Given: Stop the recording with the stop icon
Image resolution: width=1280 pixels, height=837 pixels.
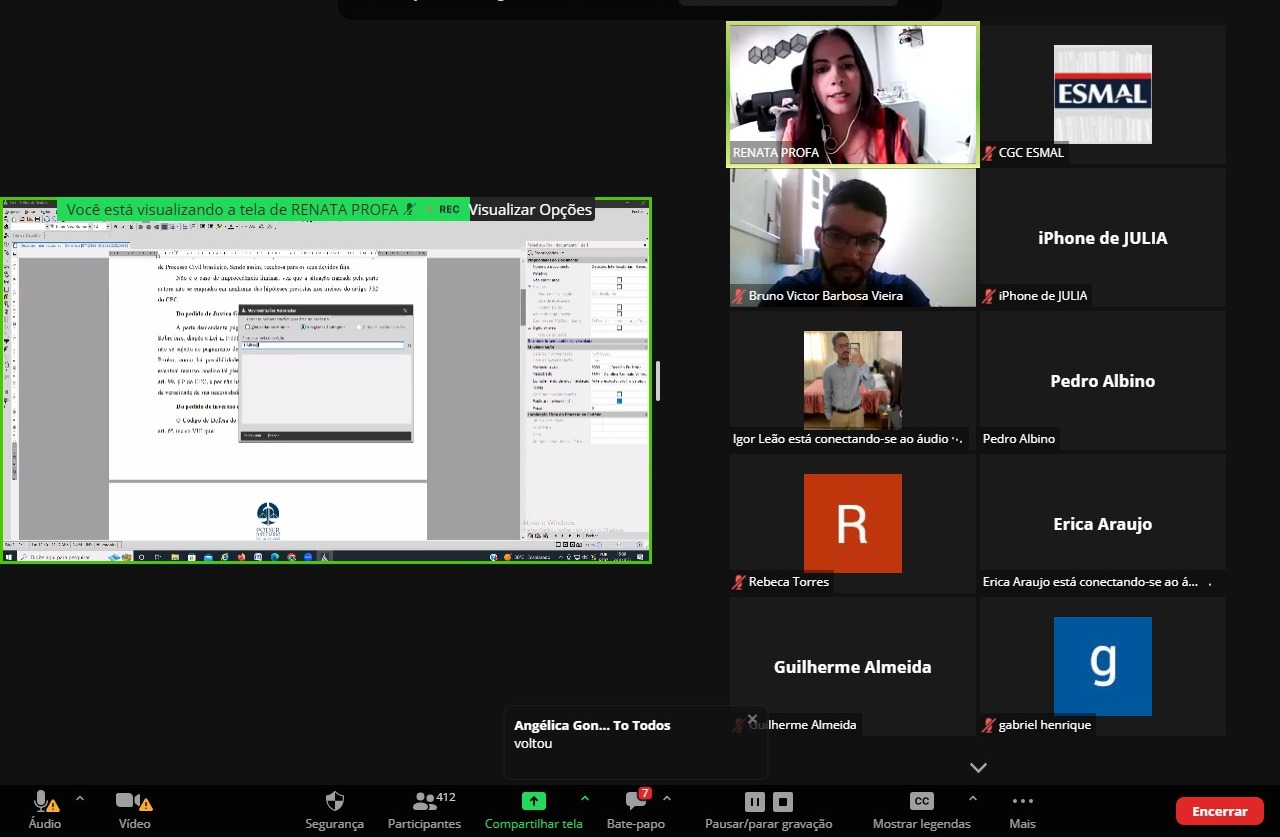Looking at the screenshot, I should [783, 801].
